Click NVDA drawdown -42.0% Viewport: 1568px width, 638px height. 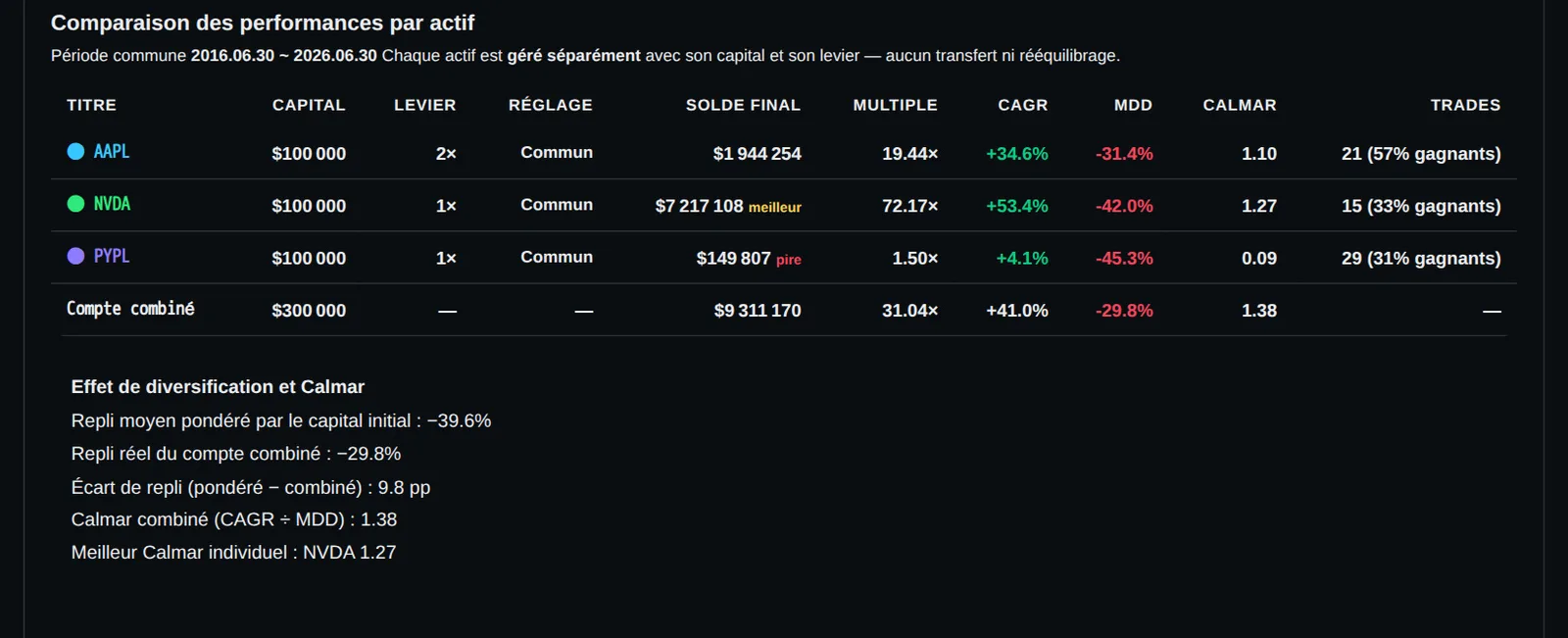pos(1124,206)
